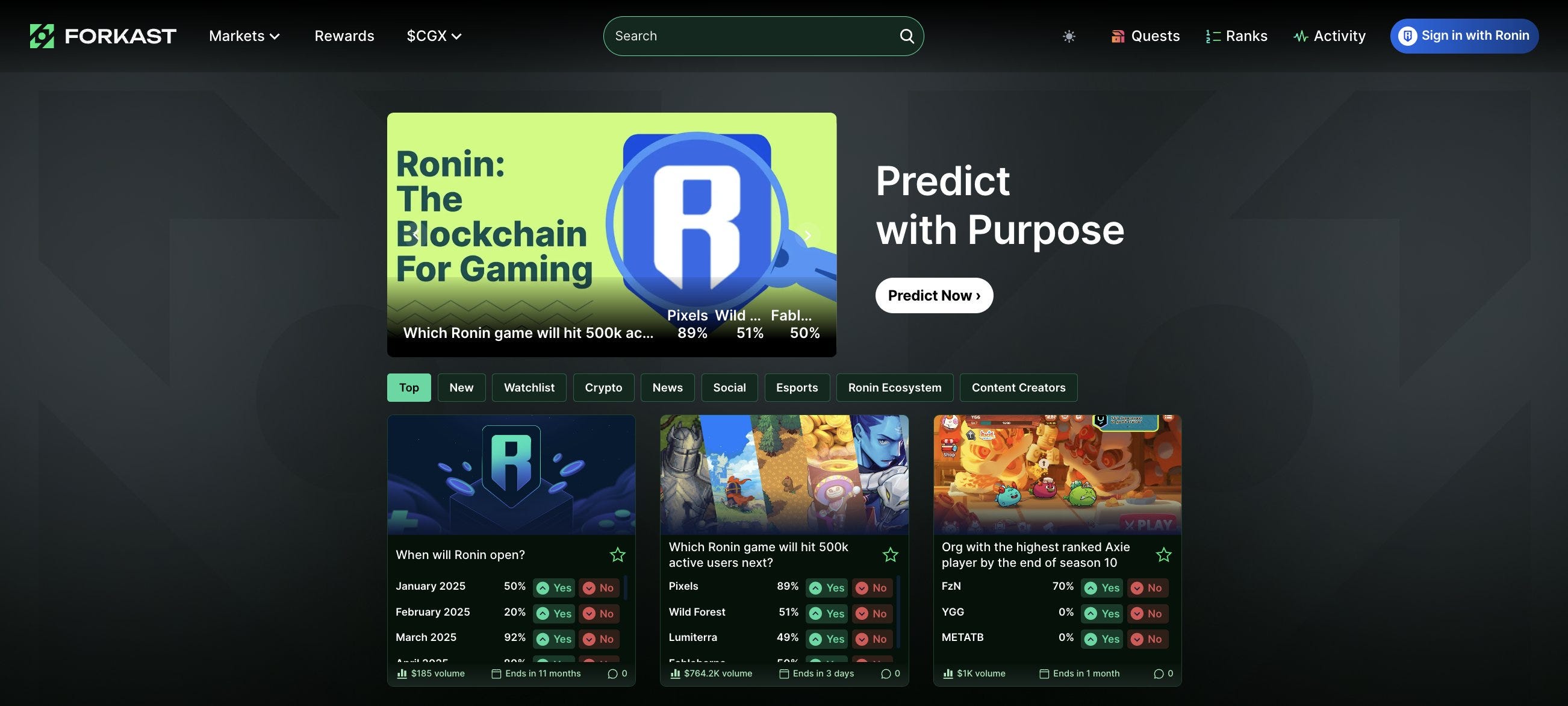Viewport: 1568px width, 706px height.
Task: Open the Ranks leaderboard icon
Action: pos(1213,37)
